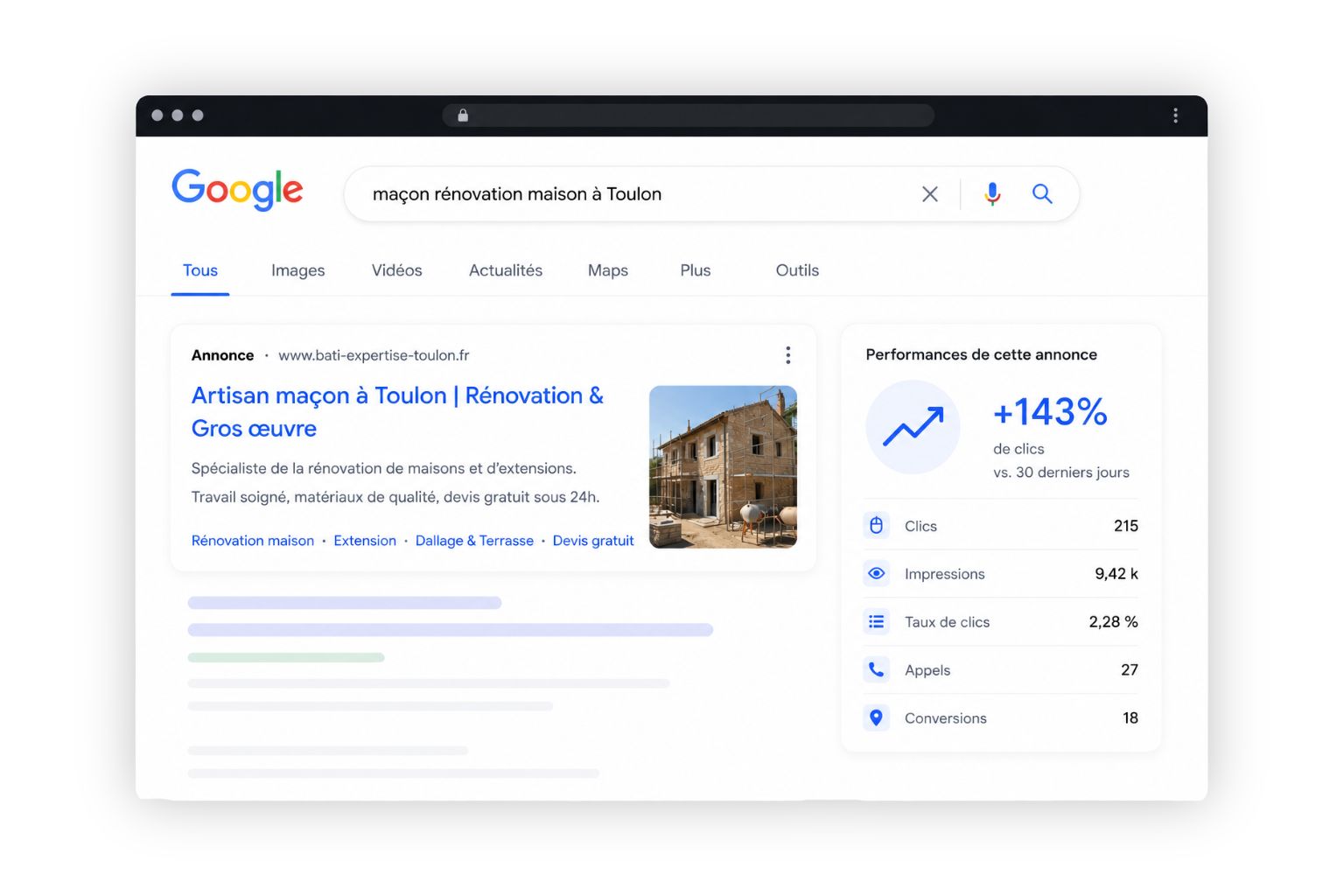This screenshot has width=1344, height=896.
Task: Open the Outils options
Action: click(797, 270)
